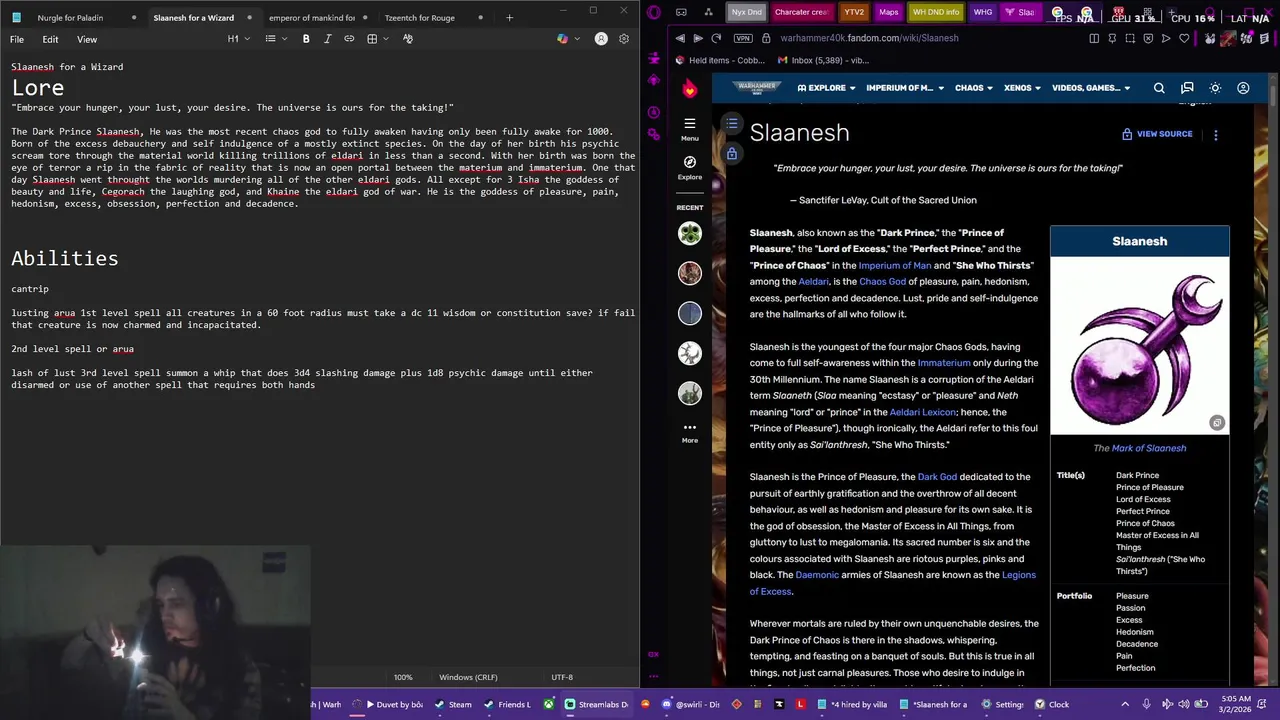Click the UTF-8 encoding indicator
Image resolution: width=1280 pixels, height=720 pixels.
point(562,677)
